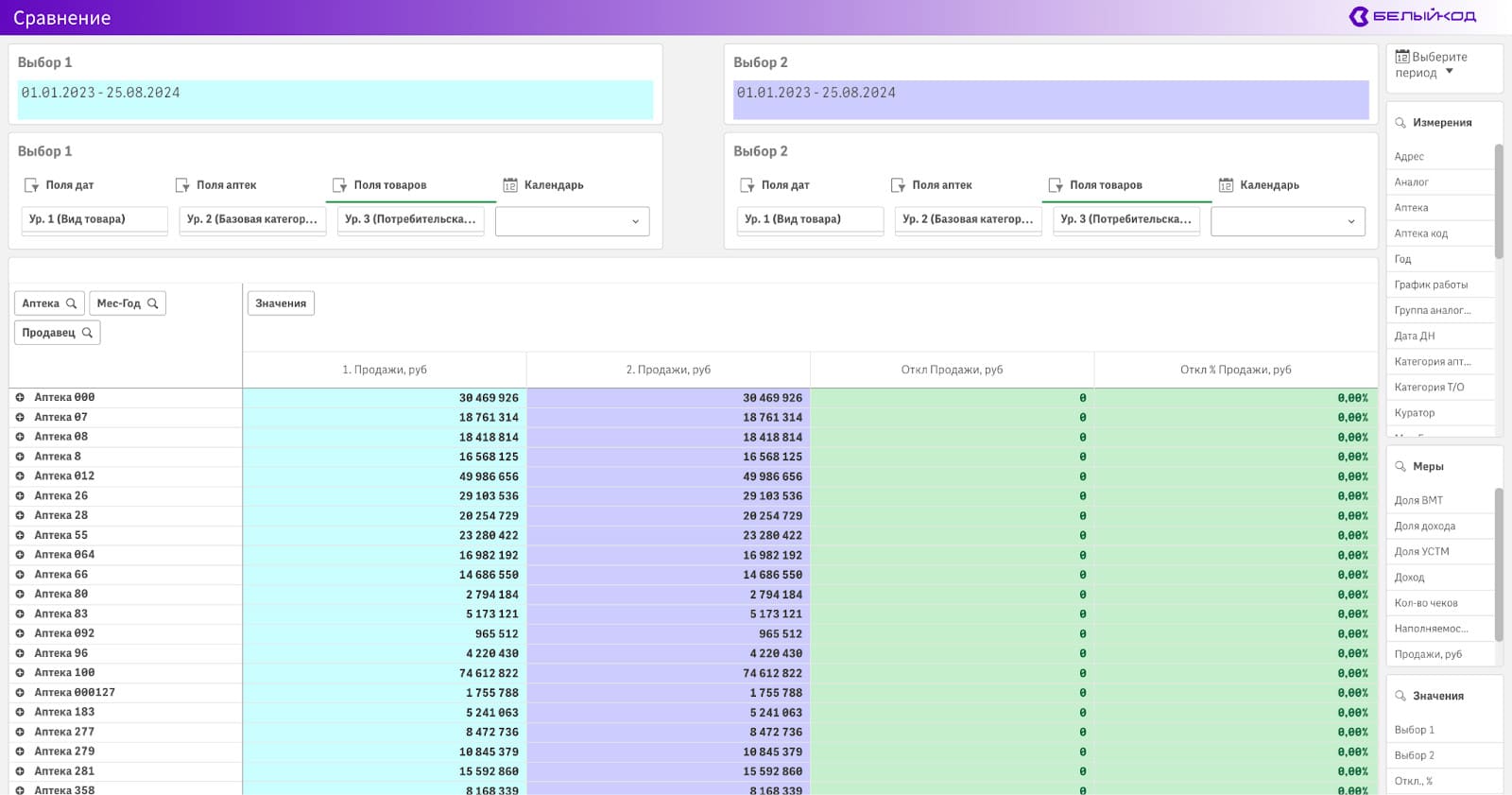Screen dimensions: 1512x795
Task: Expand the Аптека 26 row
Action: (x=20, y=496)
